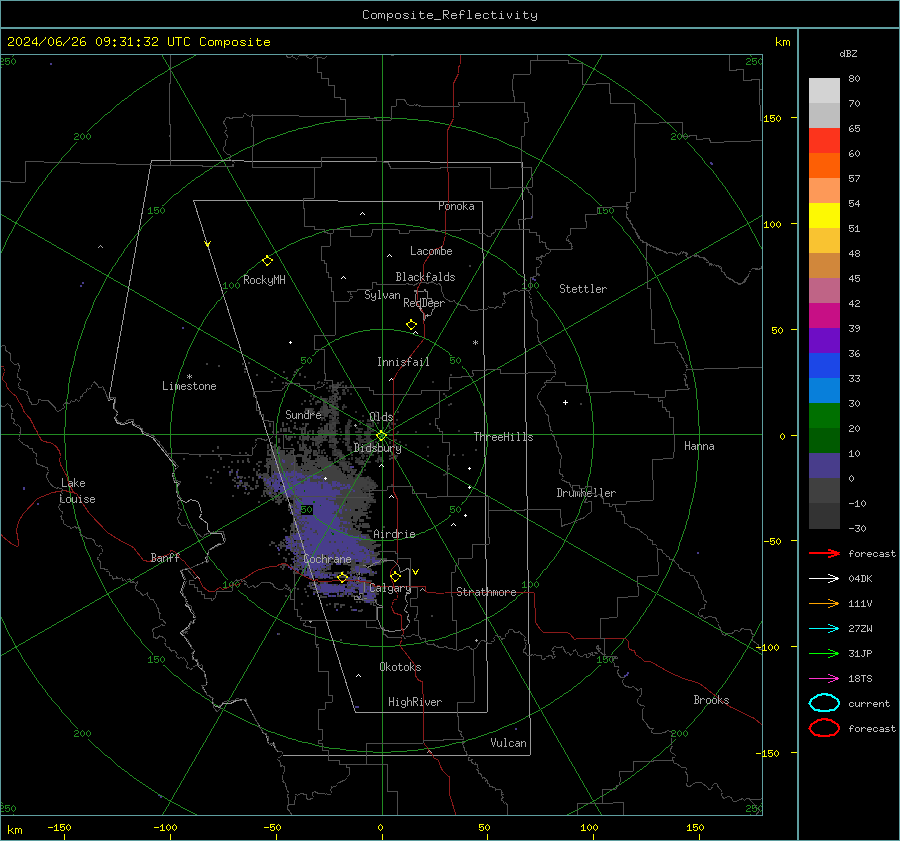Click the white 04DK arrow icon
900x841 pixels.
click(824, 578)
